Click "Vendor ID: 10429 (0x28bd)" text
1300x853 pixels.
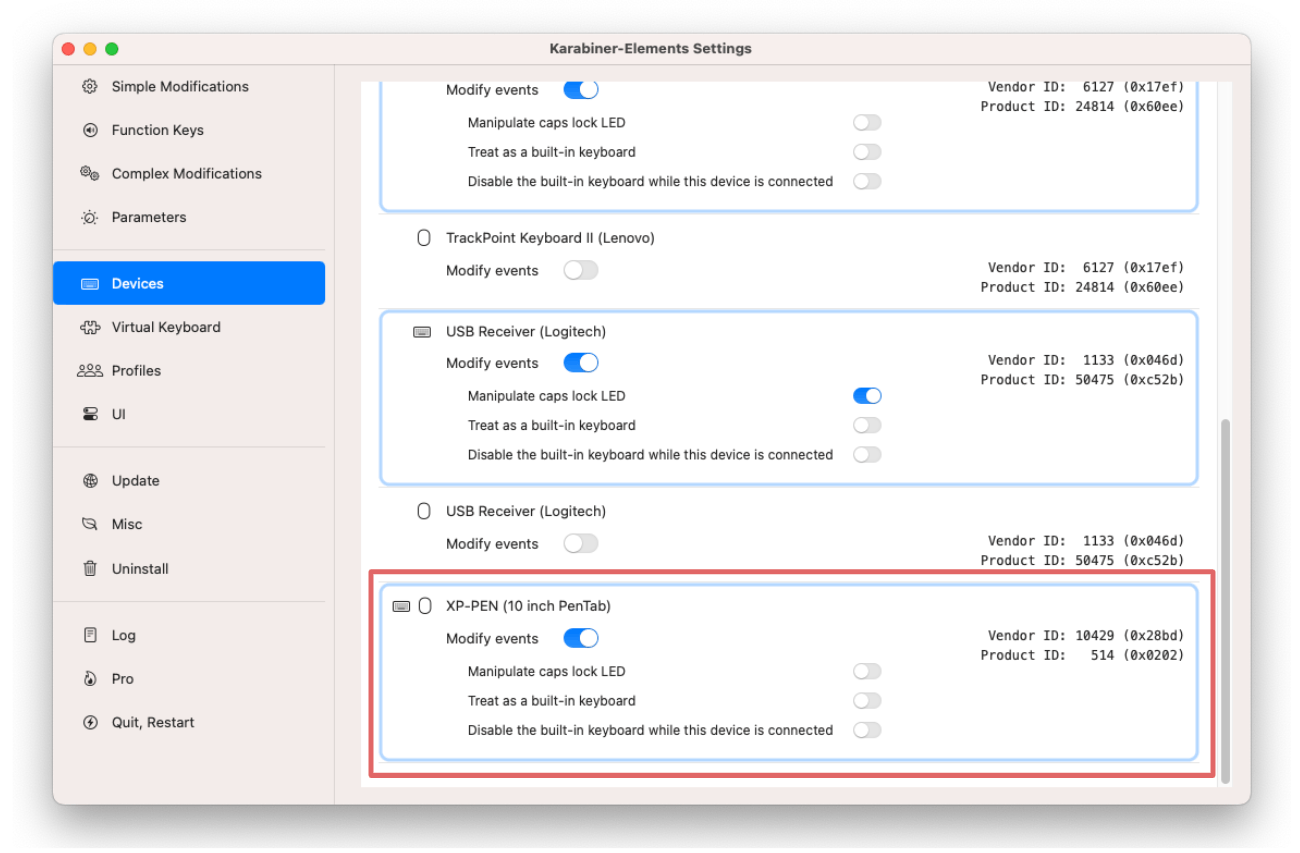(x=1086, y=635)
